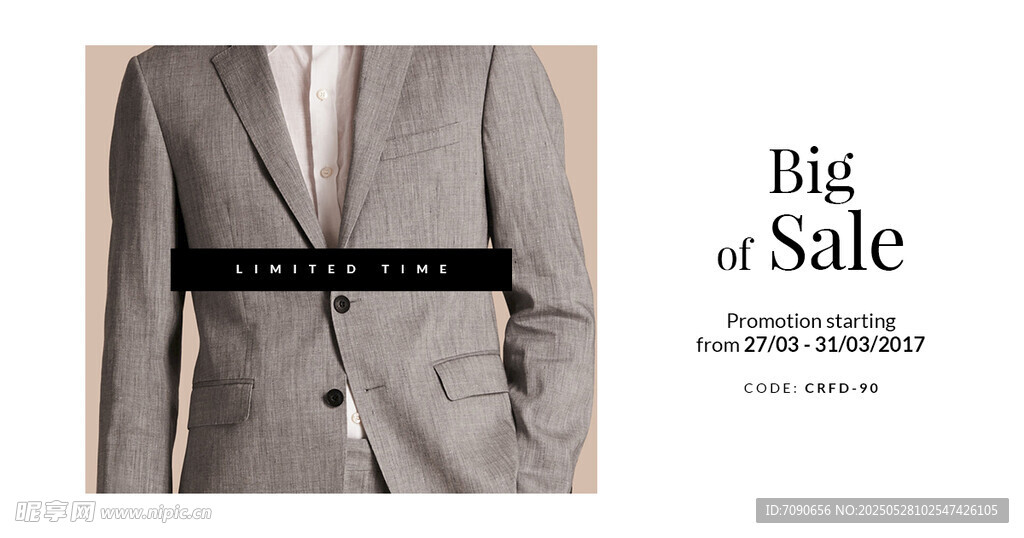The width and height of the screenshot is (1024, 538).
Task: Click the upper jacket button
Action: 341,304
